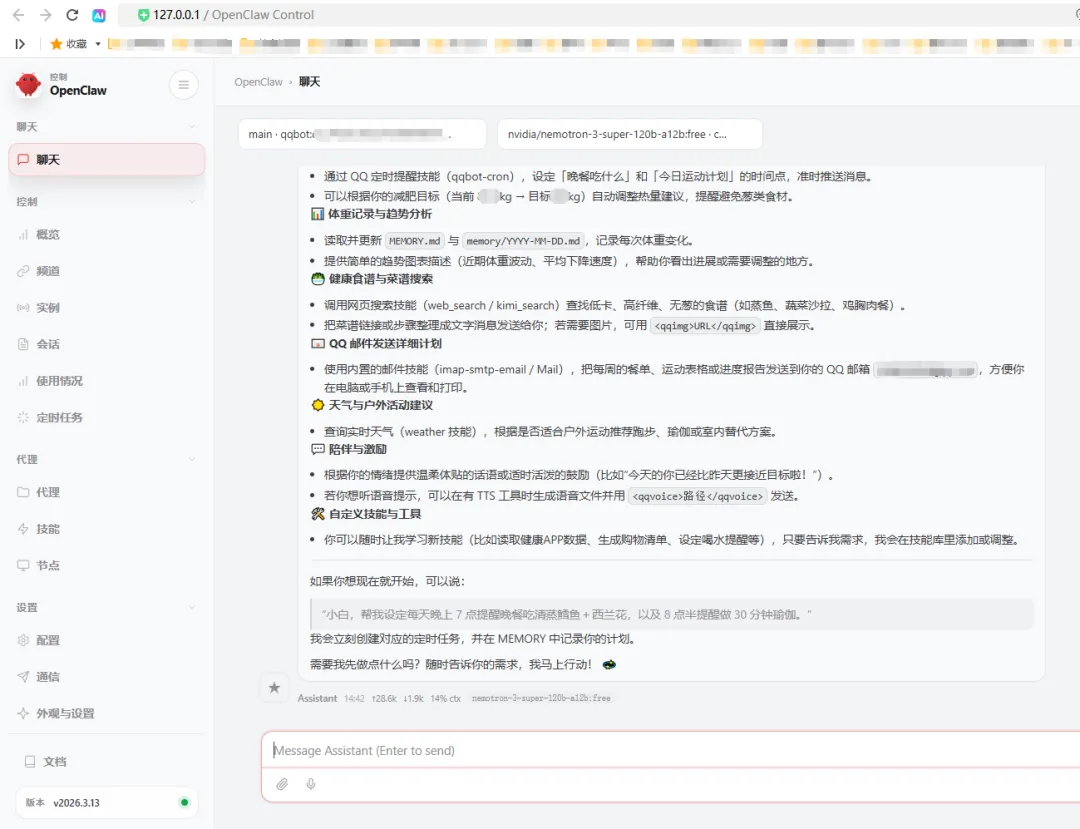Open 技能 skills in sidebar
This screenshot has width=1080, height=829.
tap(107, 529)
